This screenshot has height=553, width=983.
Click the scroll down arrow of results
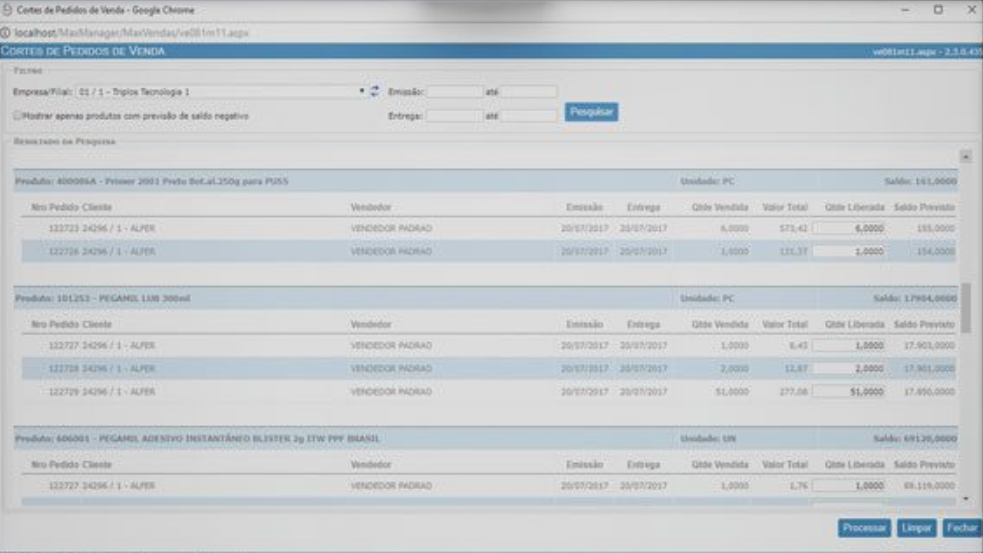965,498
